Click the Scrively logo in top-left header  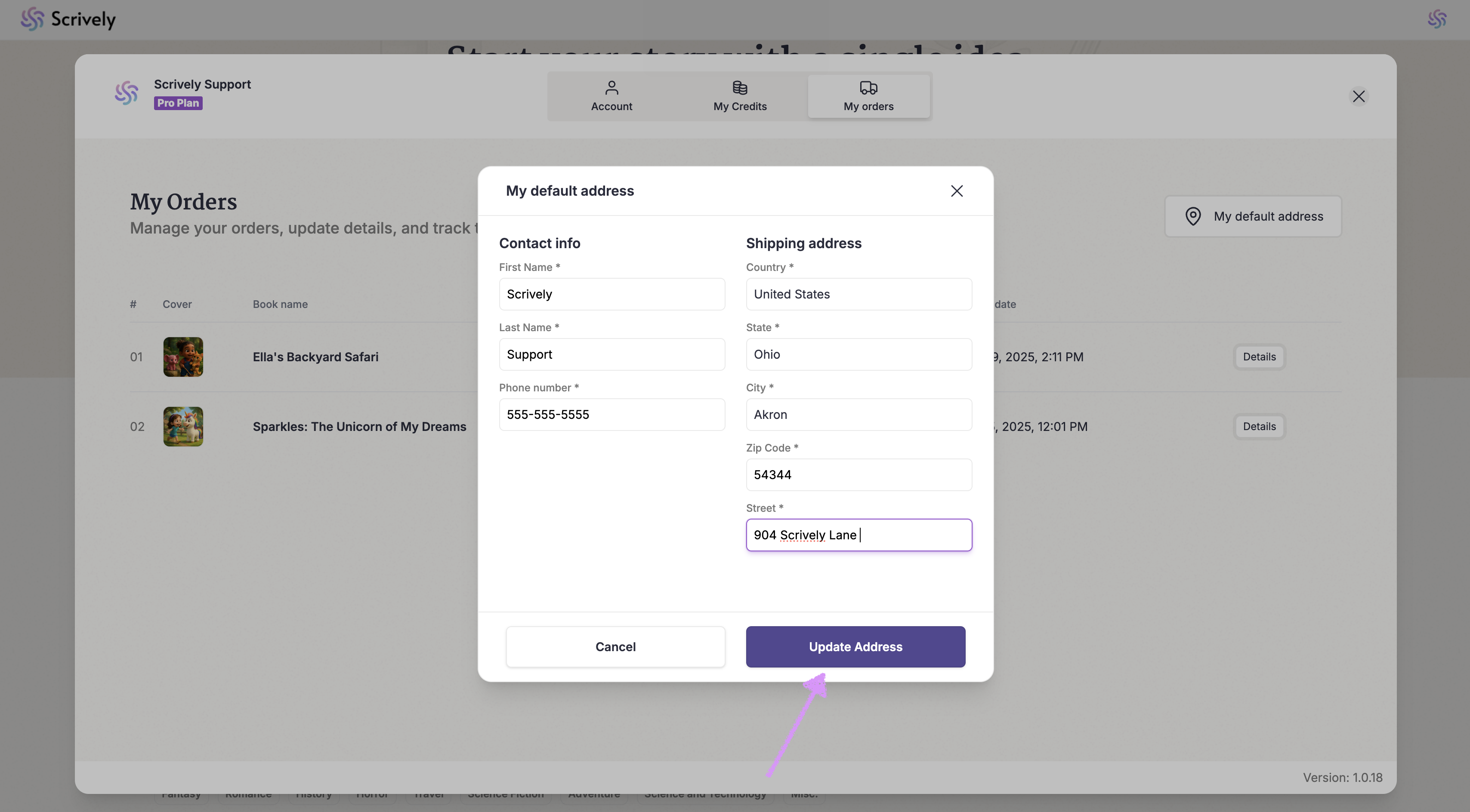pos(68,19)
